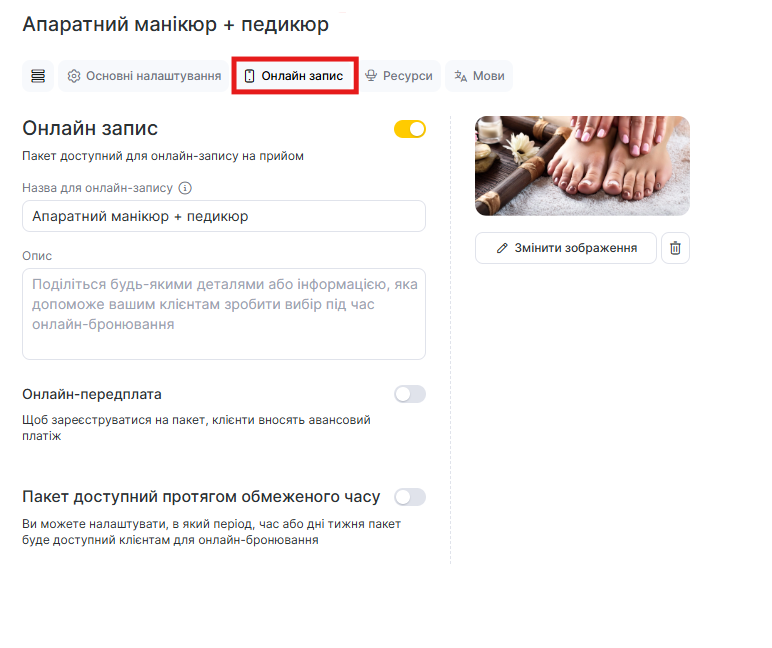Click the resources icon beside Ресурси
The image size is (772, 648).
coord(371,75)
